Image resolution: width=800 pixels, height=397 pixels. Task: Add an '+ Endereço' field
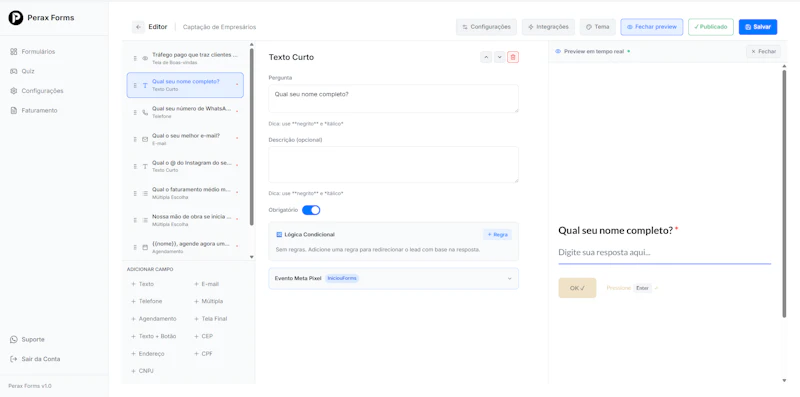(x=148, y=354)
